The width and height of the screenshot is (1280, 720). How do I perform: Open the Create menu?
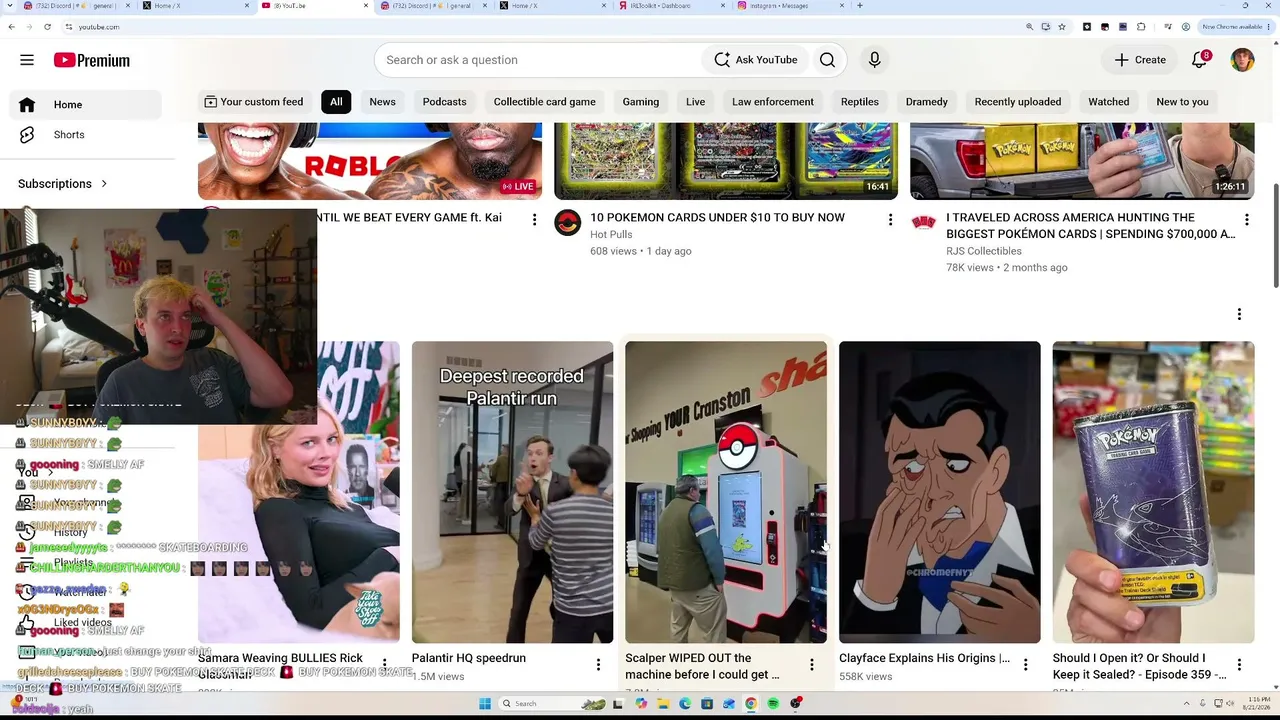[x=1140, y=60]
